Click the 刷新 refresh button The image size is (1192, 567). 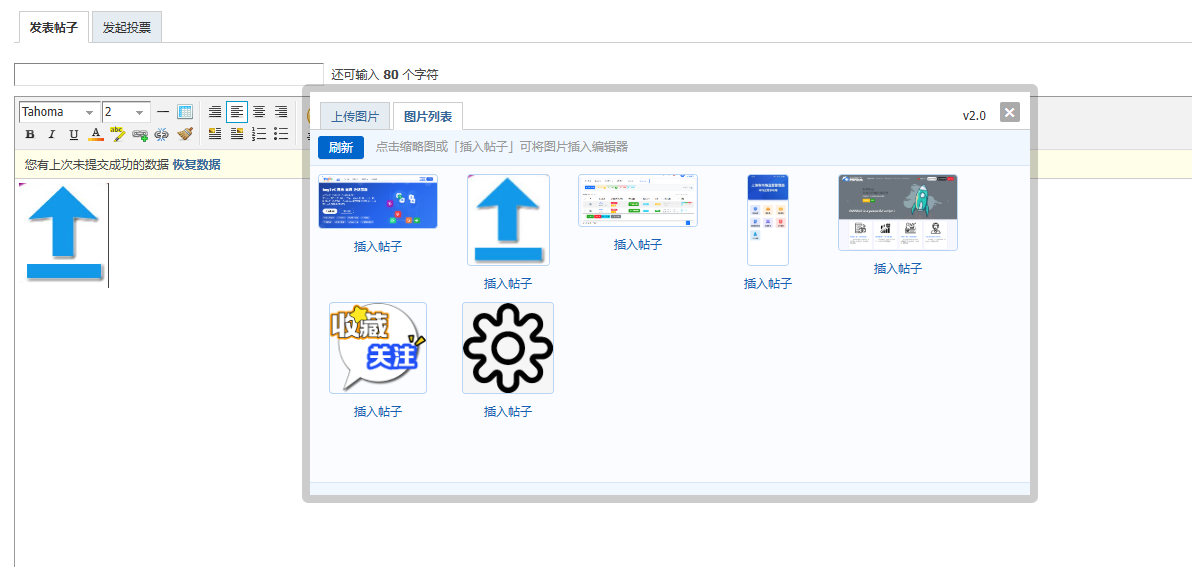tap(341, 147)
